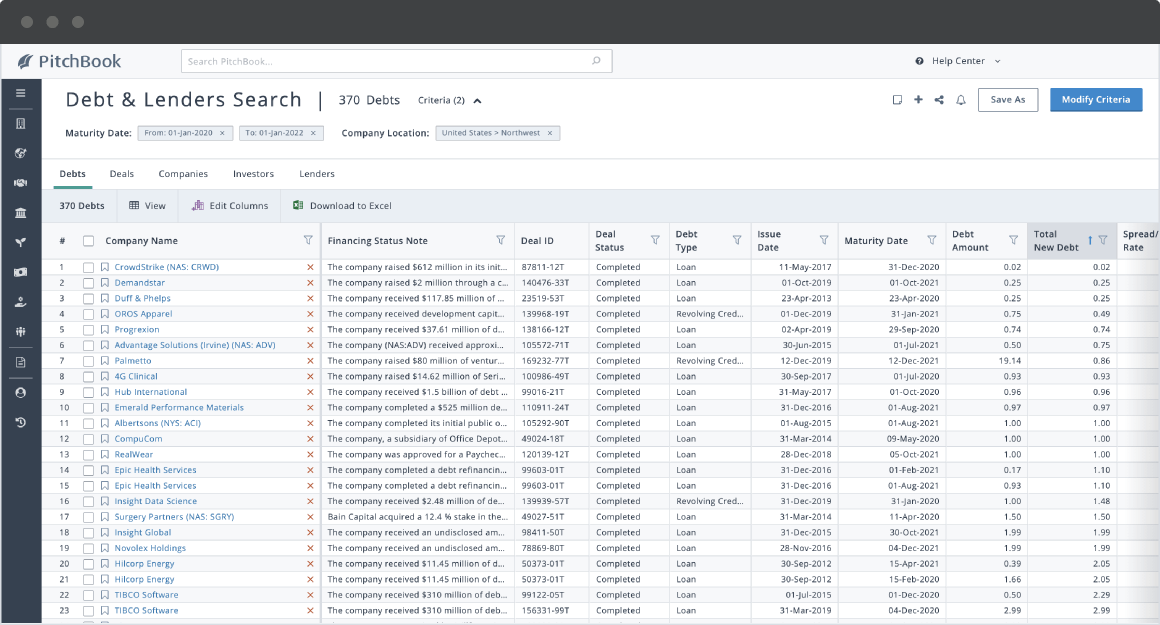Open the people group icon in sidebar
The width and height of the screenshot is (1160, 625).
coord(21,332)
